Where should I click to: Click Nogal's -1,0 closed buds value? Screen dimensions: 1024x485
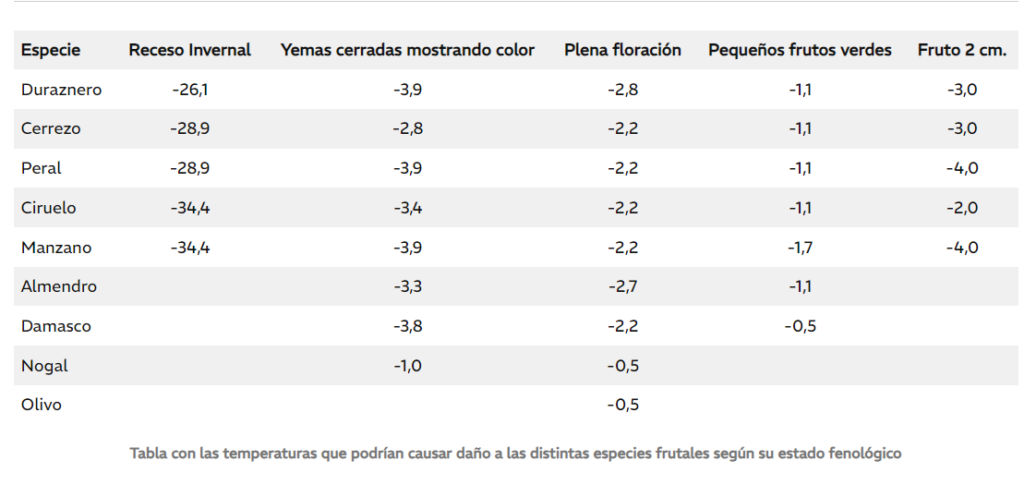[408, 366]
